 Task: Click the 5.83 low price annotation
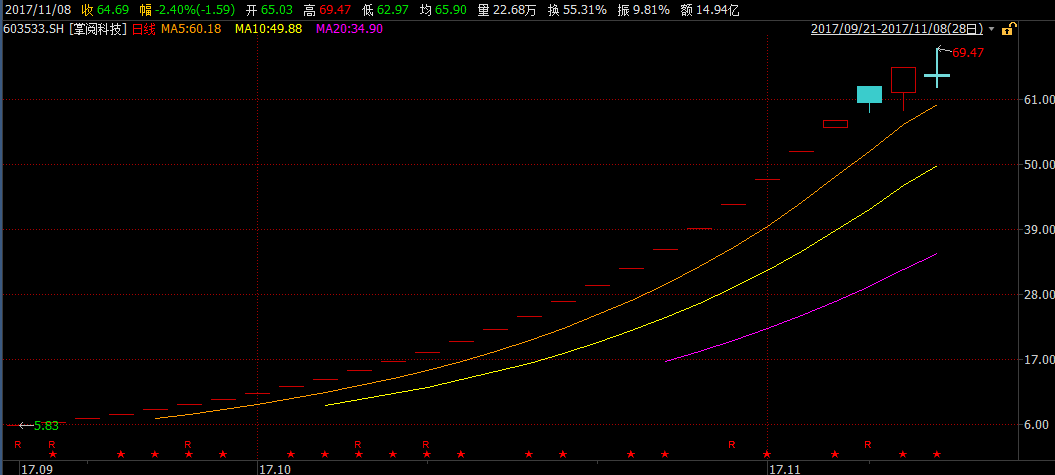(45, 425)
